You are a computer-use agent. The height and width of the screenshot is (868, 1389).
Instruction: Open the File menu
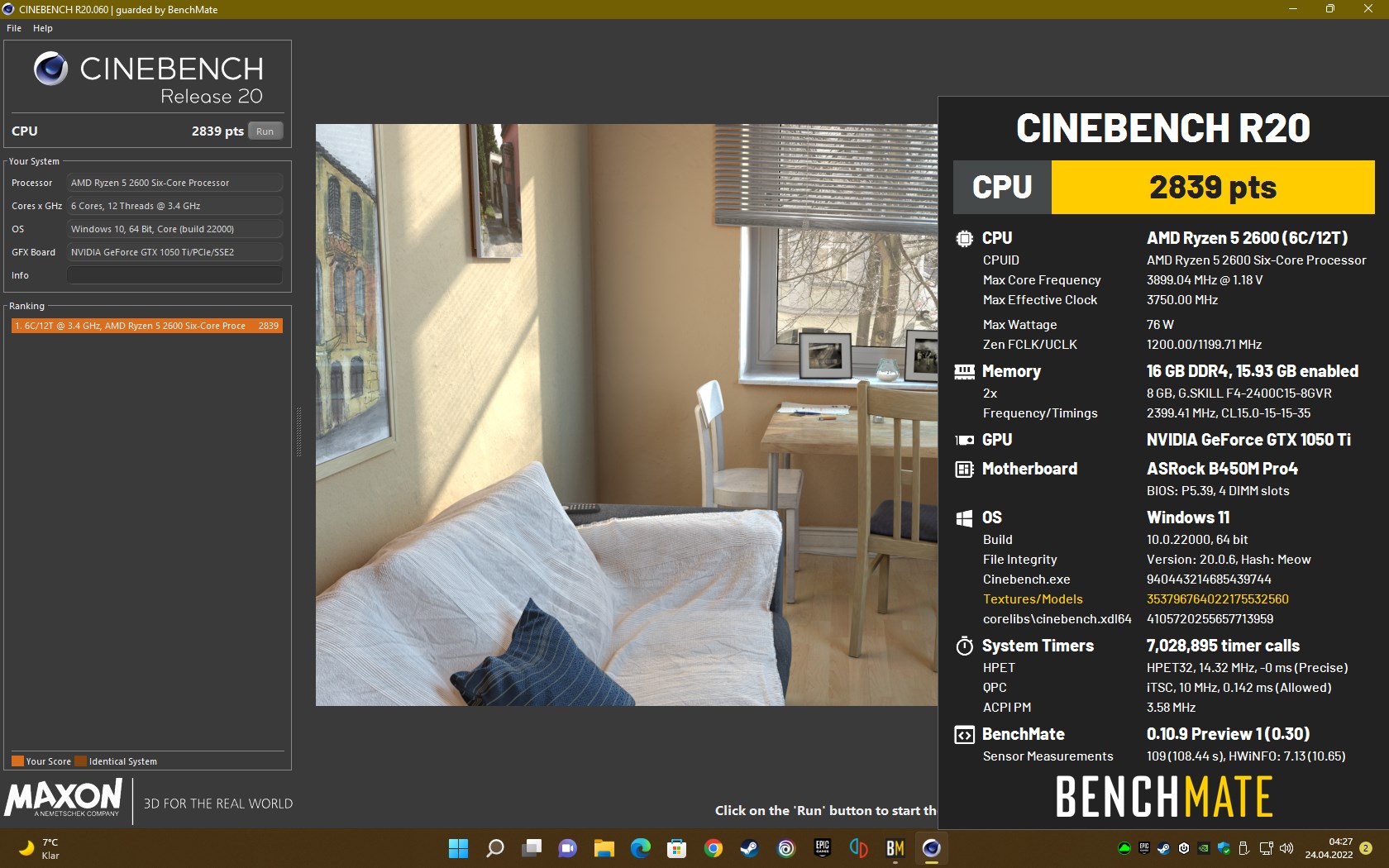[x=14, y=28]
